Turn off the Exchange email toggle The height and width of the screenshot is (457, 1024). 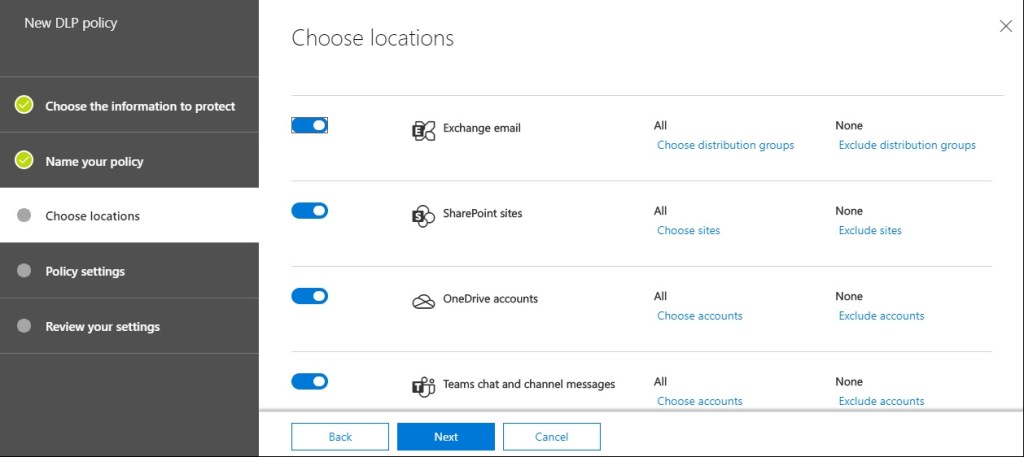tap(310, 126)
